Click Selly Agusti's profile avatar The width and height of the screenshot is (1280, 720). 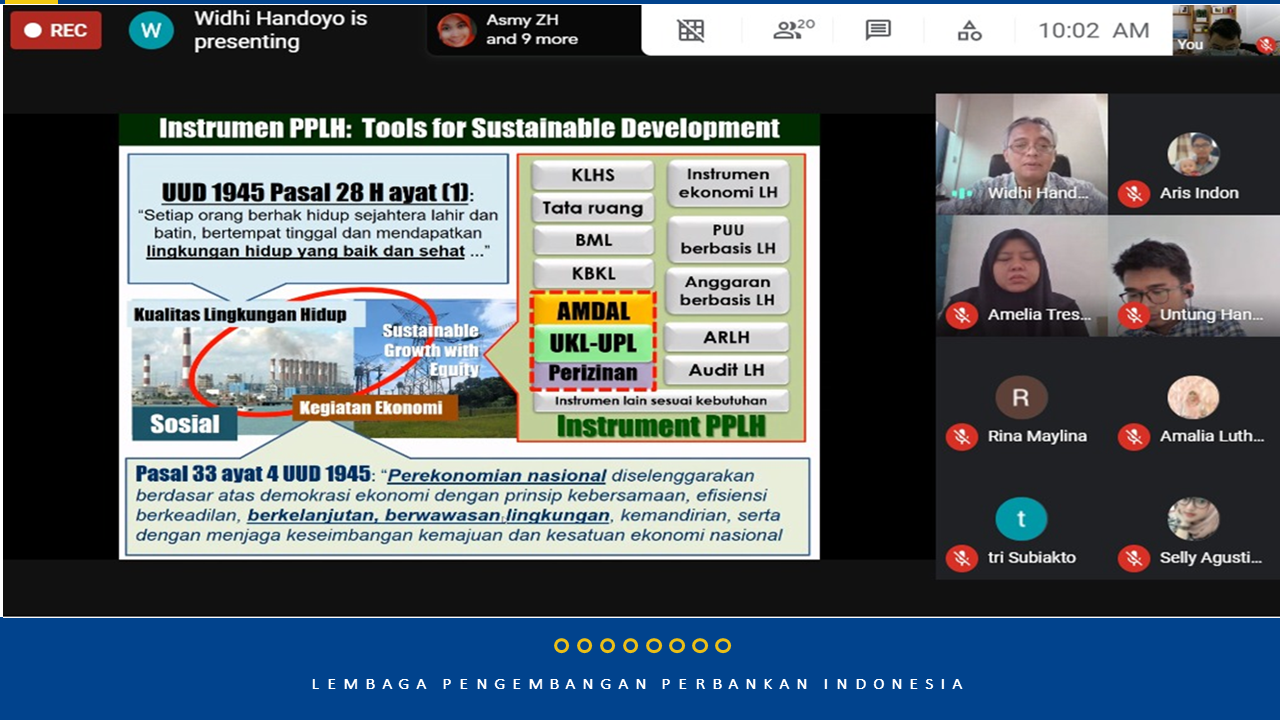click(x=1193, y=519)
